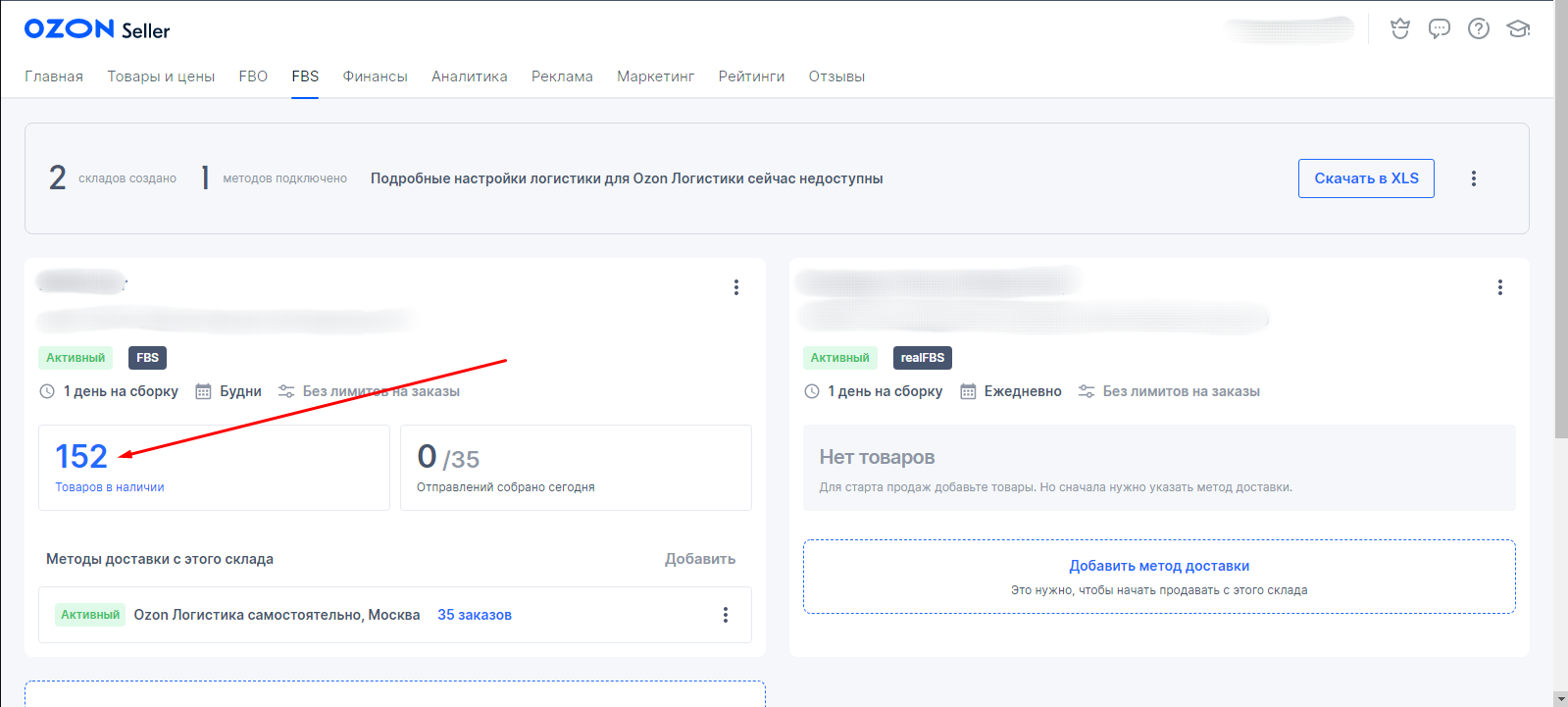This screenshot has width=1568, height=707.
Task: Click clock icon in realFBS warehouse card
Action: pyautogui.click(x=812, y=391)
